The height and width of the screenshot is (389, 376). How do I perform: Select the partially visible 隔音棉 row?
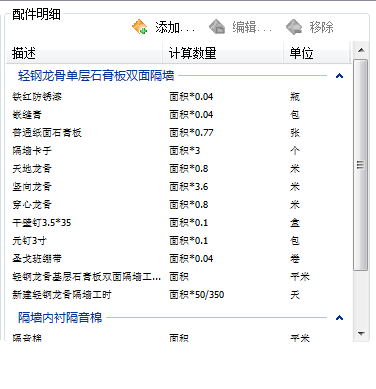point(179,337)
